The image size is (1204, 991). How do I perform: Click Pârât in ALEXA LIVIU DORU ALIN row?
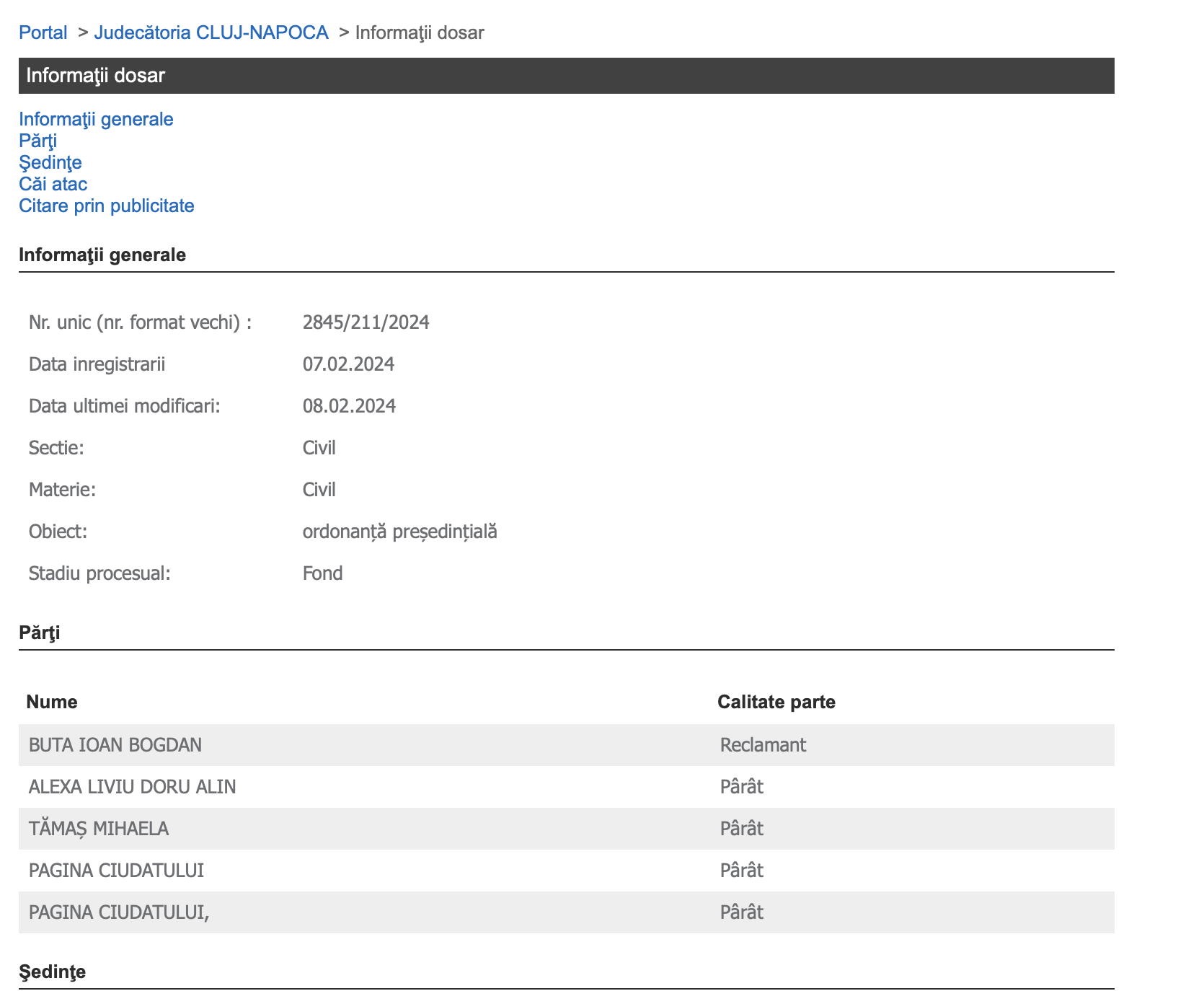742,787
